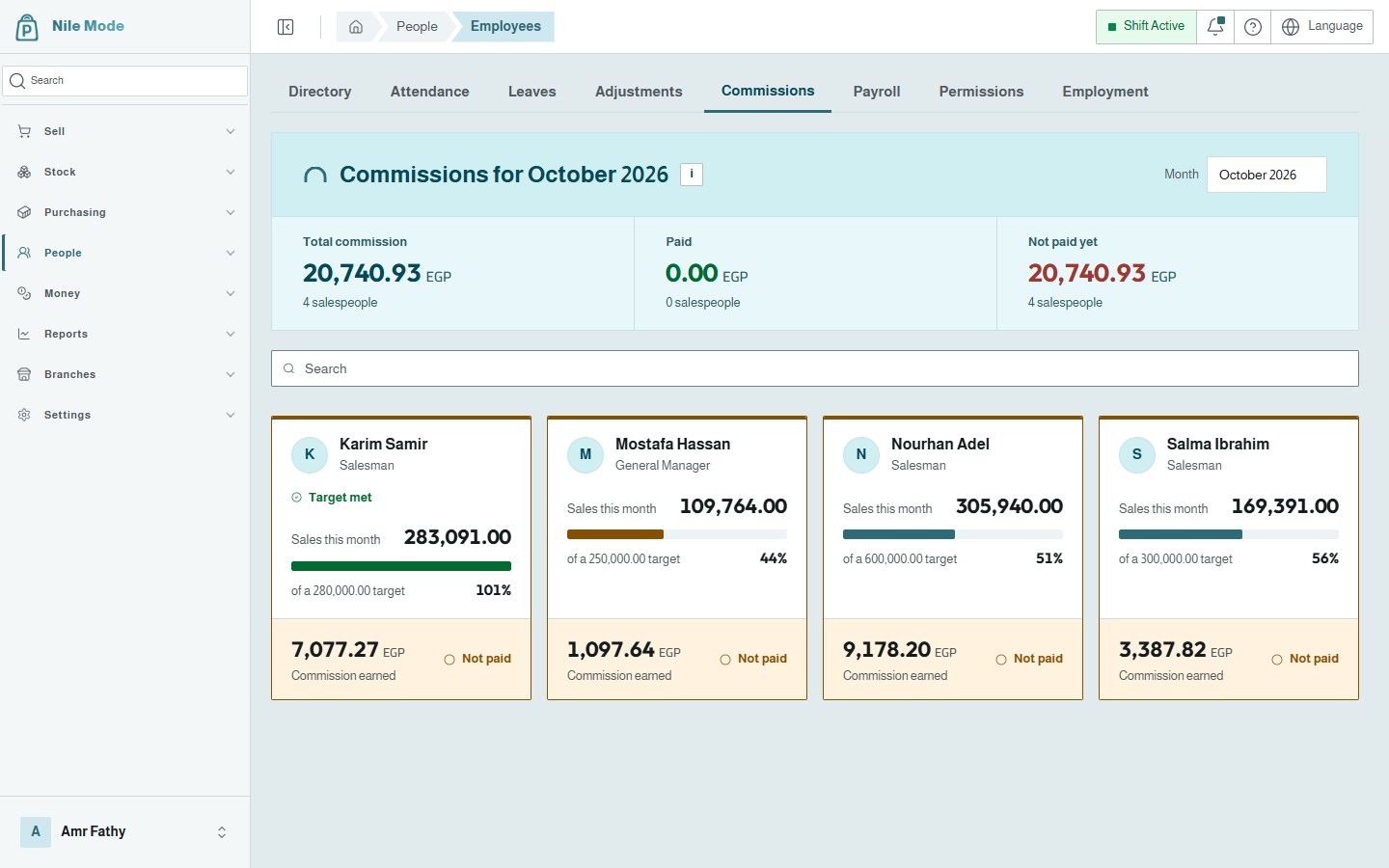Click the Branches store icon in sidebar

click(24, 374)
